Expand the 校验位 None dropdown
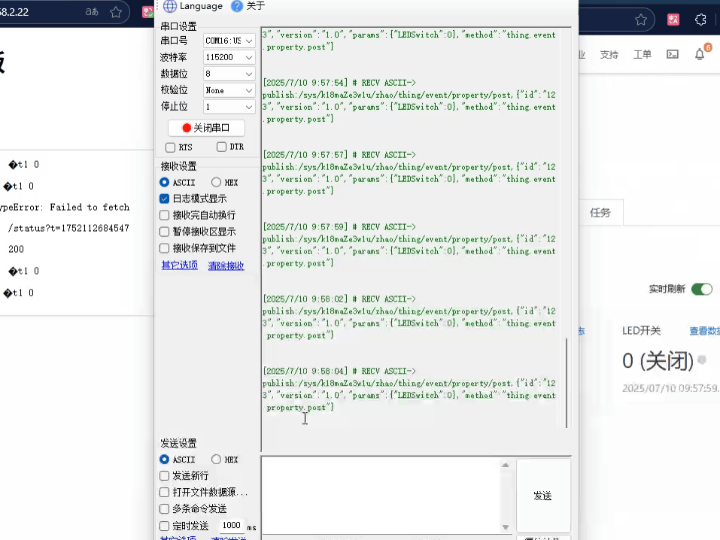The width and height of the screenshot is (720, 540). pos(229,90)
